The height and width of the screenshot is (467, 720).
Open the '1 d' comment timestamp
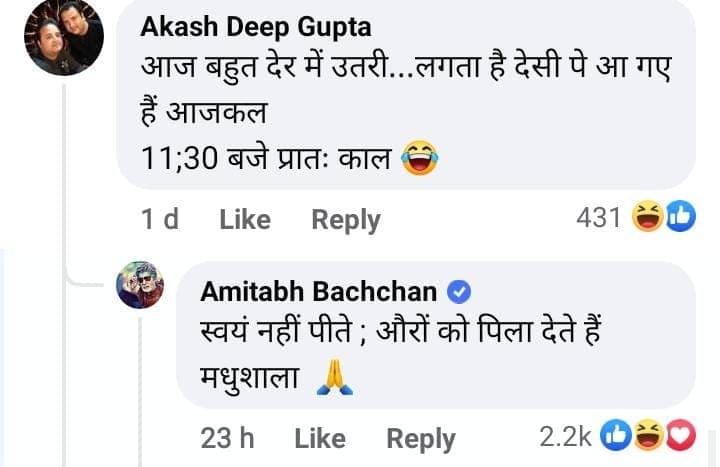160,219
